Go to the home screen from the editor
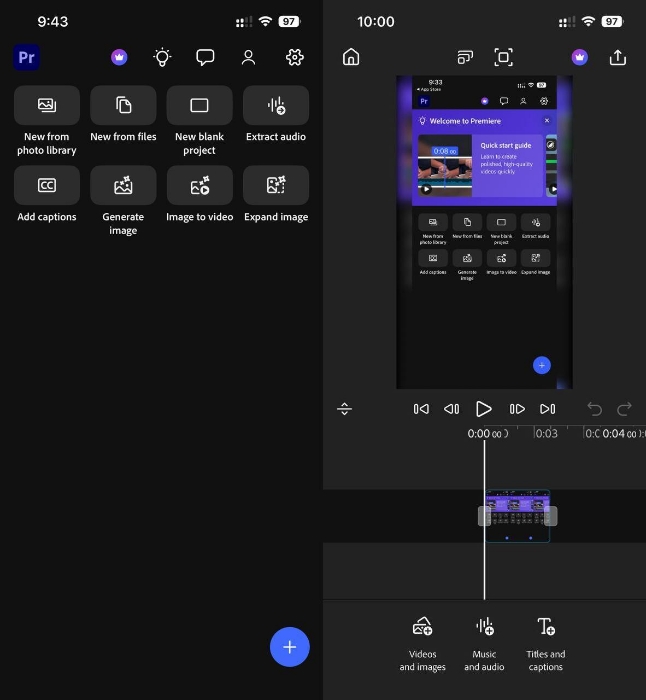The height and width of the screenshot is (700, 646). pyautogui.click(x=351, y=57)
